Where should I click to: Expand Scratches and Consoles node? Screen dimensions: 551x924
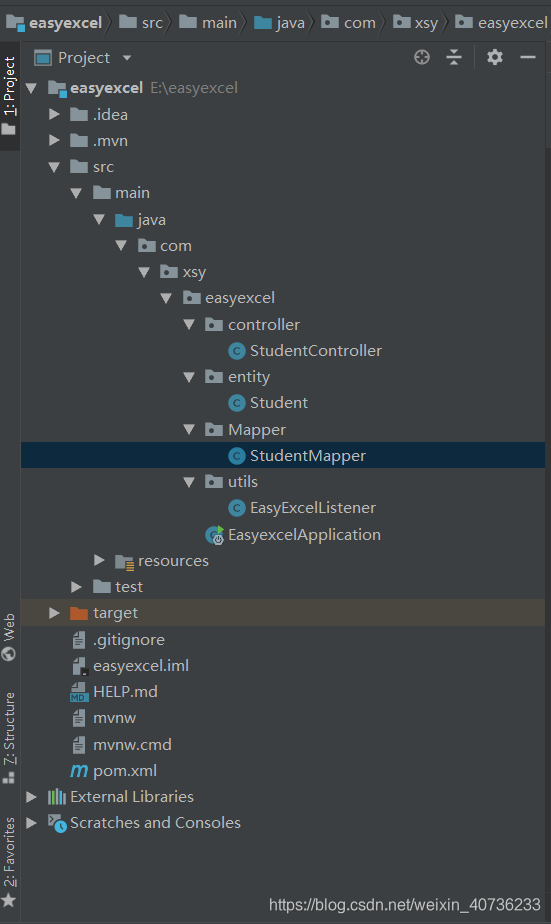pyautogui.click(x=31, y=823)
